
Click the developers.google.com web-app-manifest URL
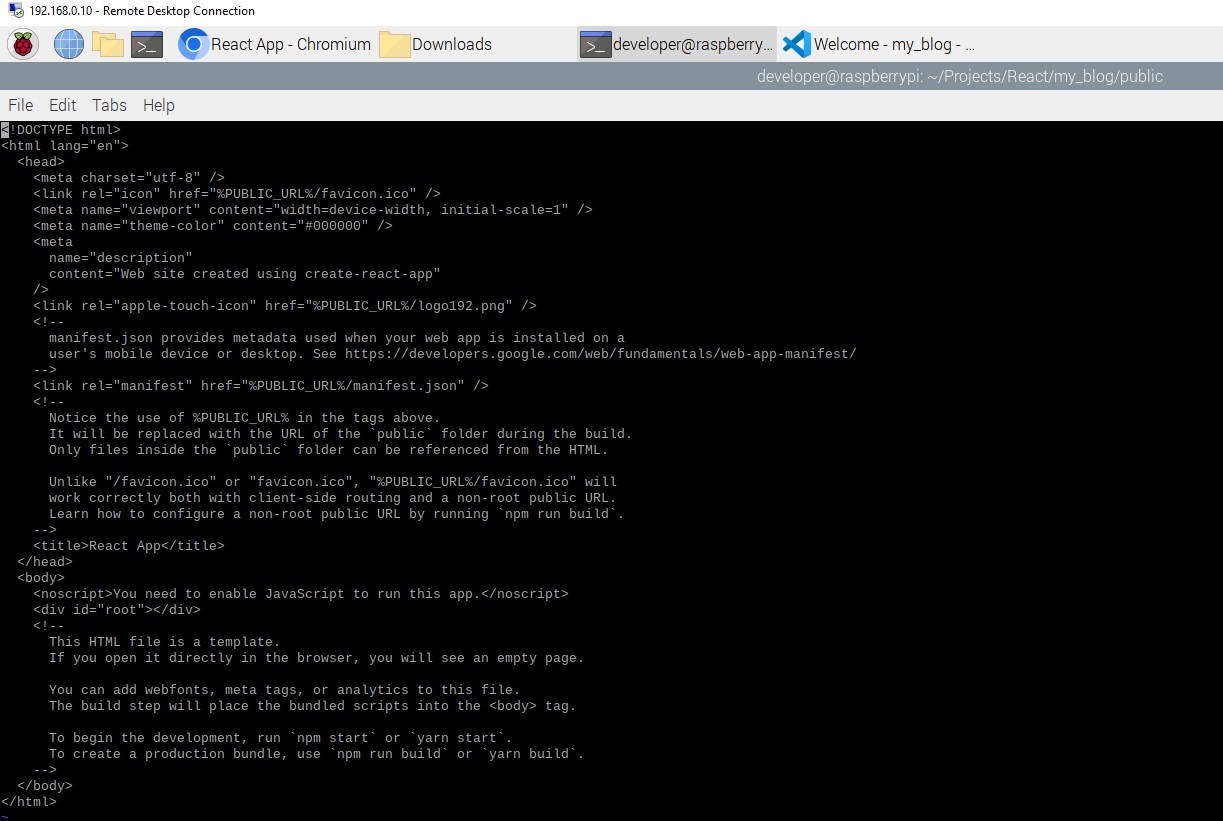point(601,354)
